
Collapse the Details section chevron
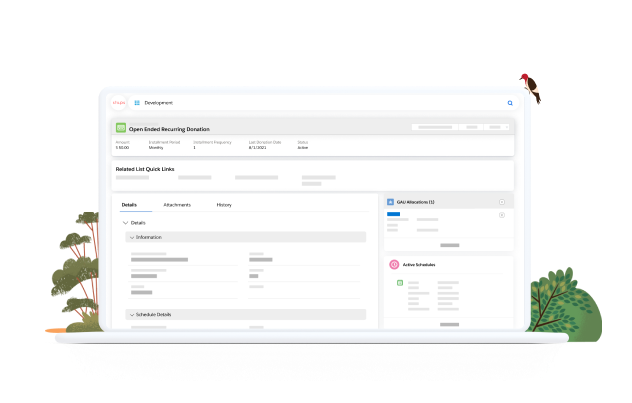[x=125, y=222]
